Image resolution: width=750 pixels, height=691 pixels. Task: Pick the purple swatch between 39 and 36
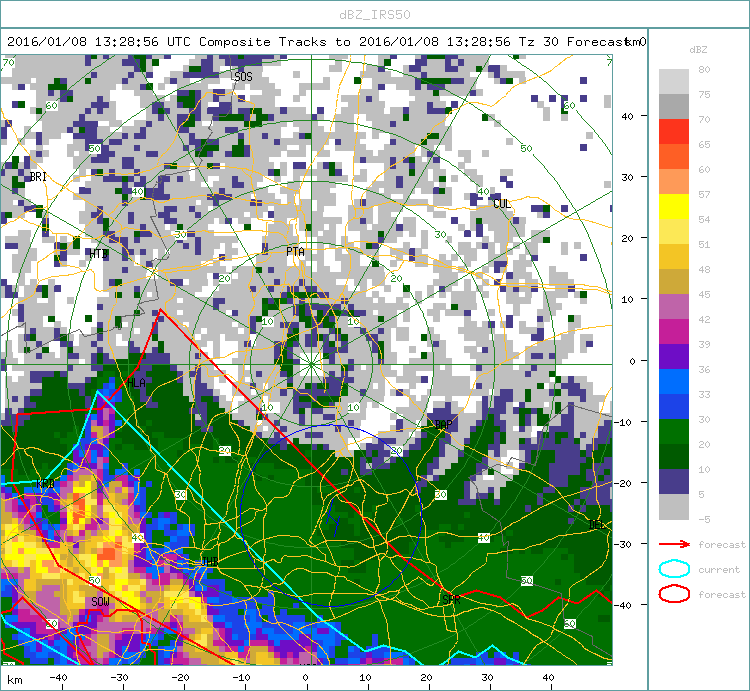[673, 356]
